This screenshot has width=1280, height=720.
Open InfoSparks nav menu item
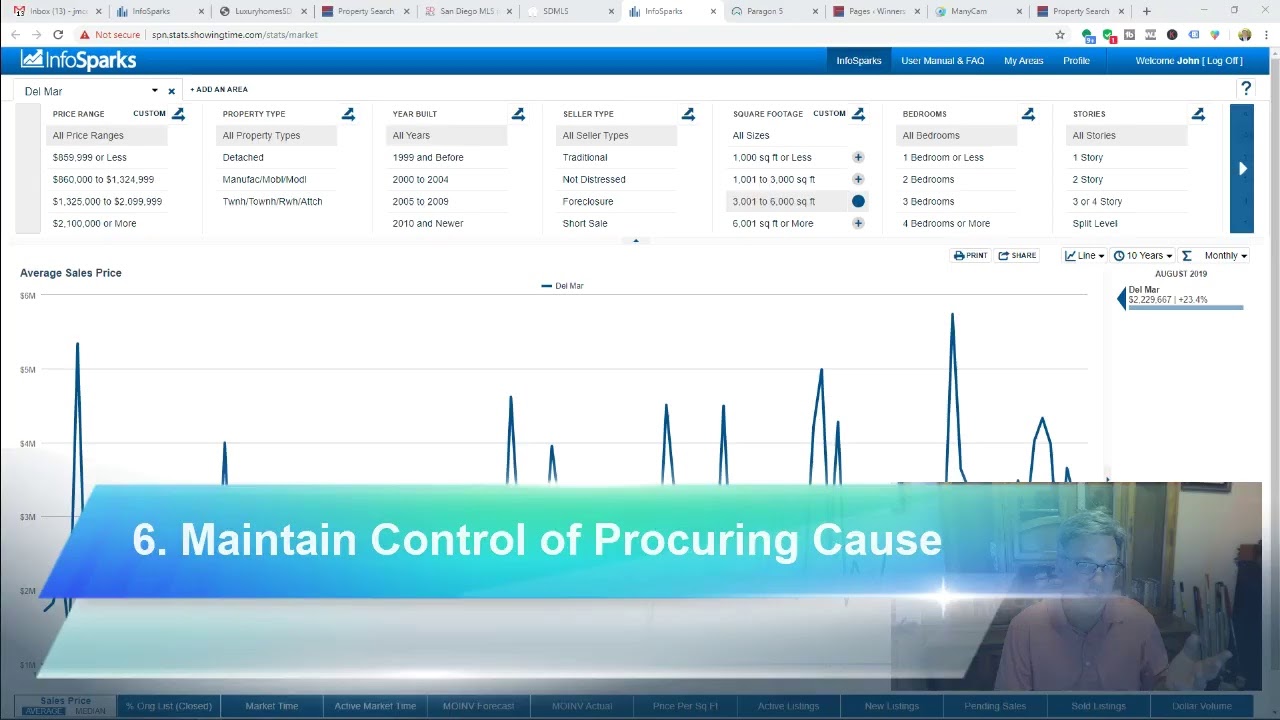pyautogui.click(x=859, y=60)
